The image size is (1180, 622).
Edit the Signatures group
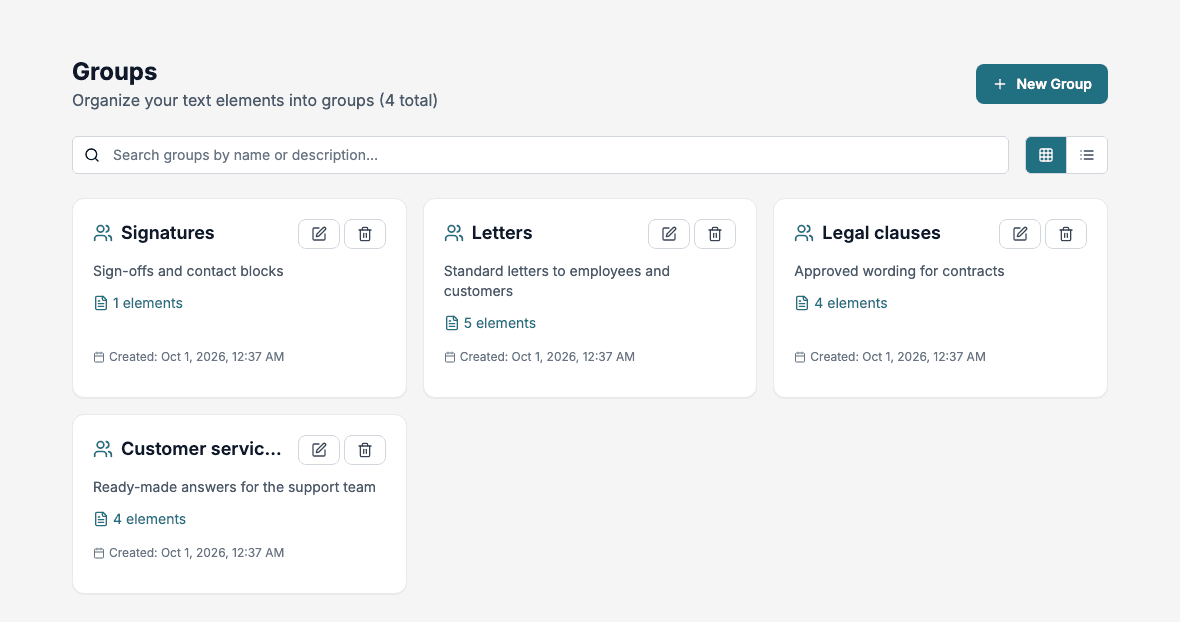coord(319,234)
